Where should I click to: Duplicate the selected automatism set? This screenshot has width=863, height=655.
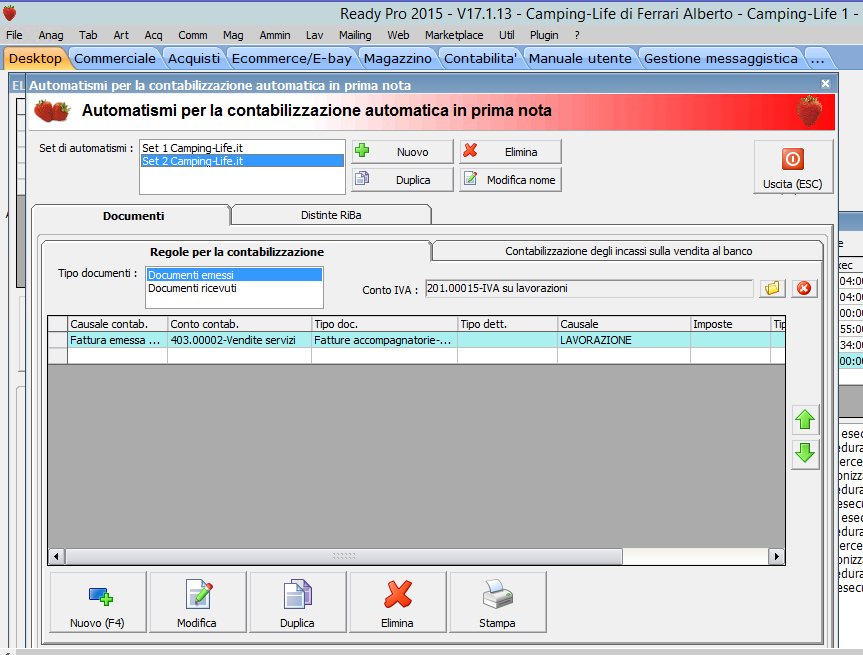point(402,179)
